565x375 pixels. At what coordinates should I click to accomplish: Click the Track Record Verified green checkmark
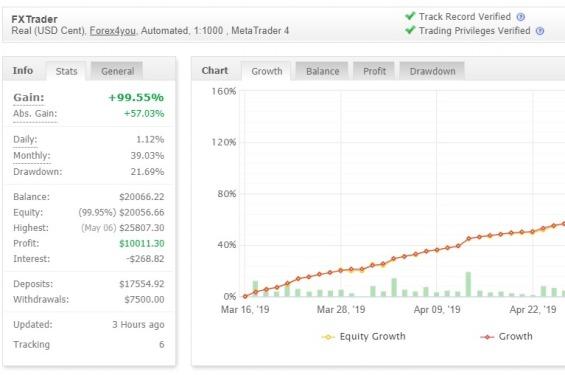[410, 16]
